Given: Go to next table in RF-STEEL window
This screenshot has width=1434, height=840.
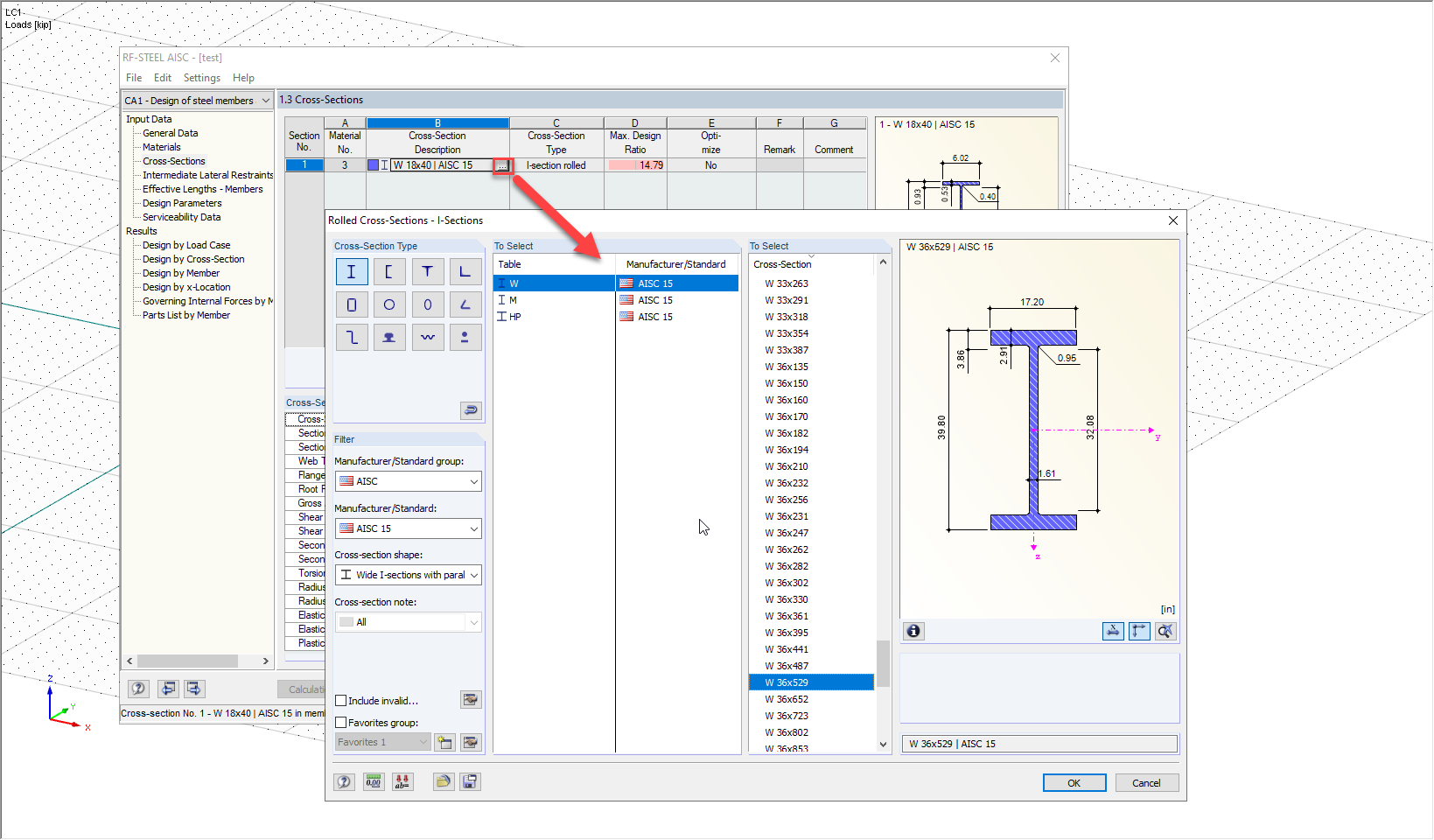Looking at the screenshot, I should click(x=194, y=689).
